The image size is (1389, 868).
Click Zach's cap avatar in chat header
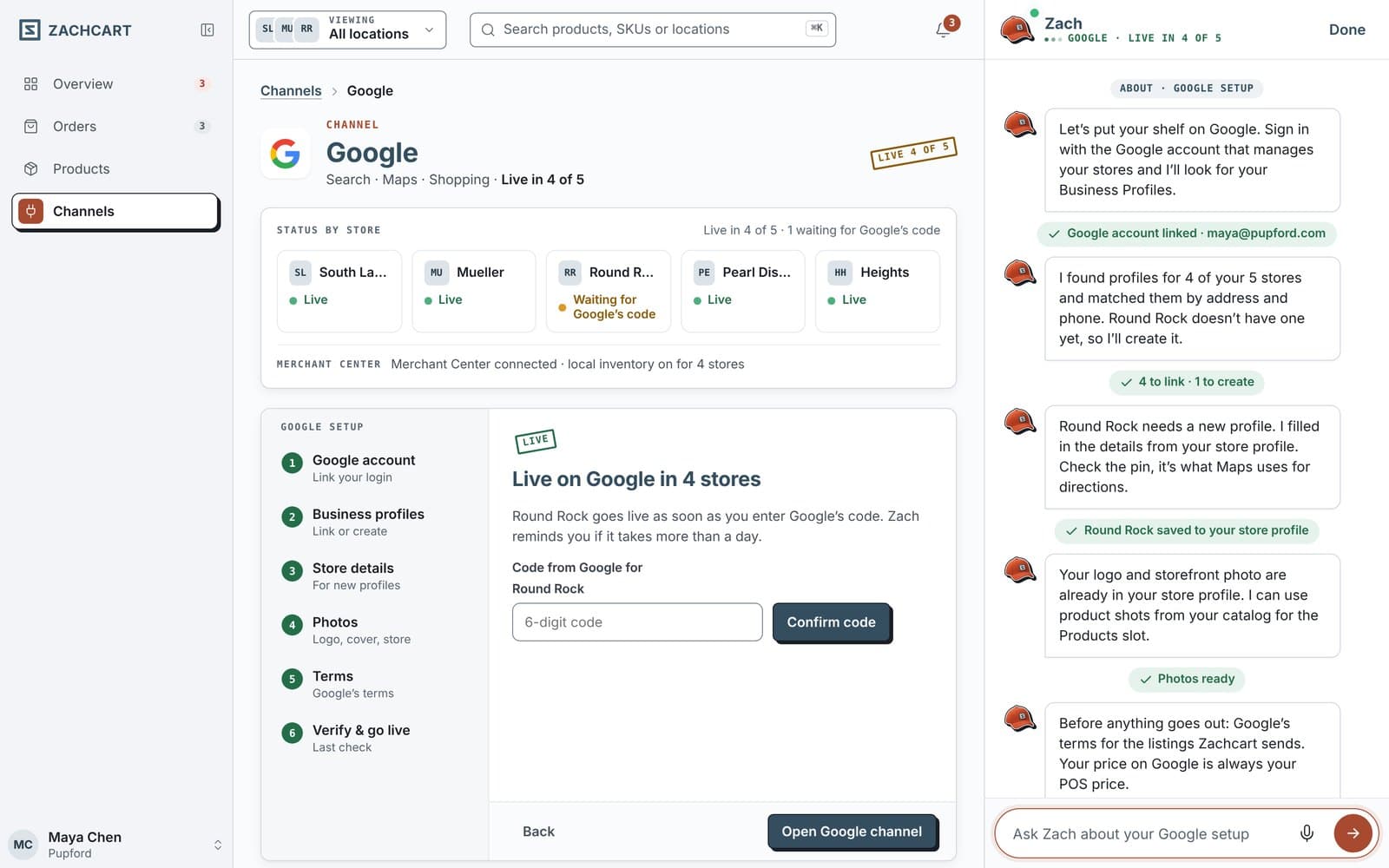coord(1018,30)
